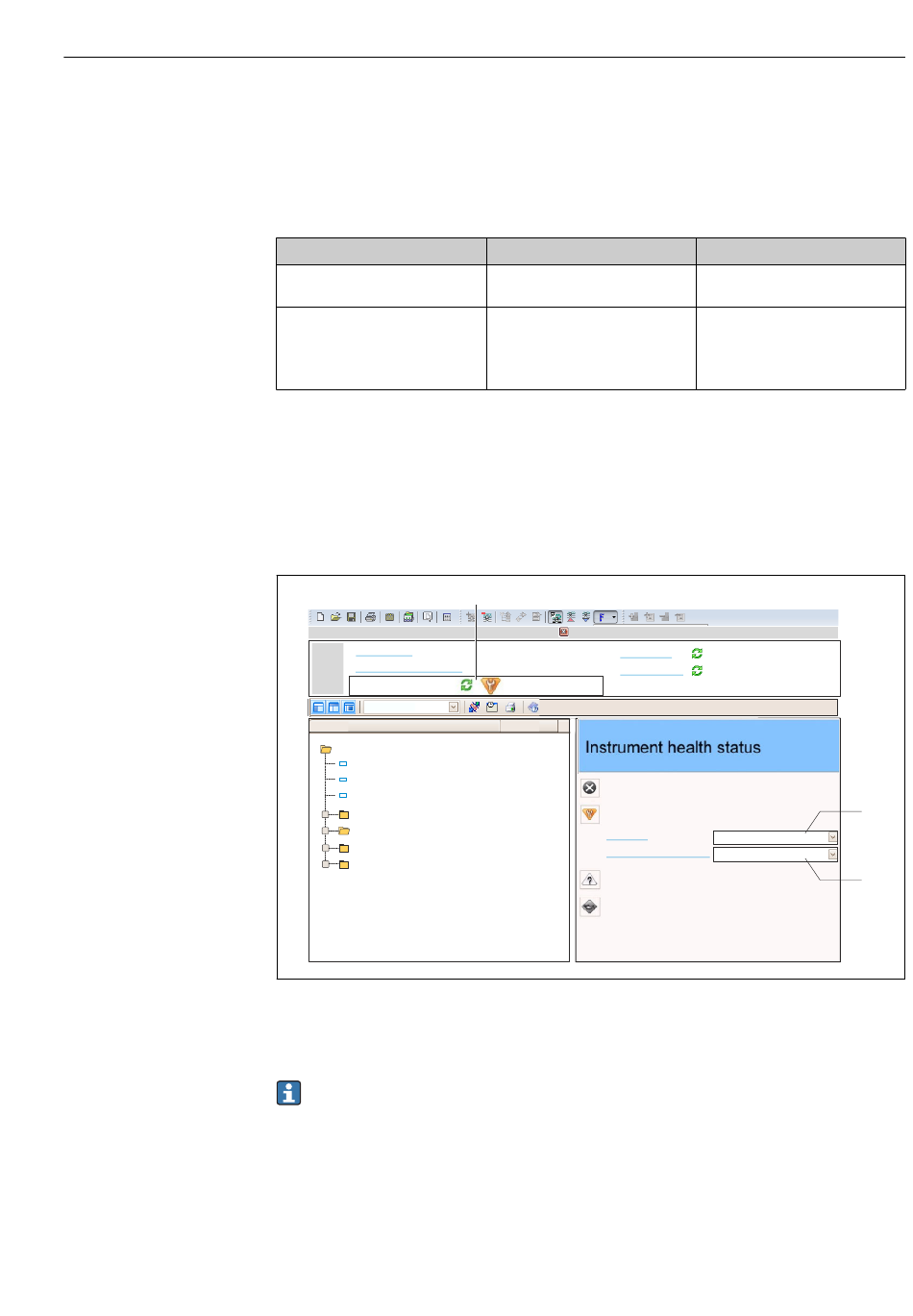Select the first blue layout view icon

coord(319,708)
